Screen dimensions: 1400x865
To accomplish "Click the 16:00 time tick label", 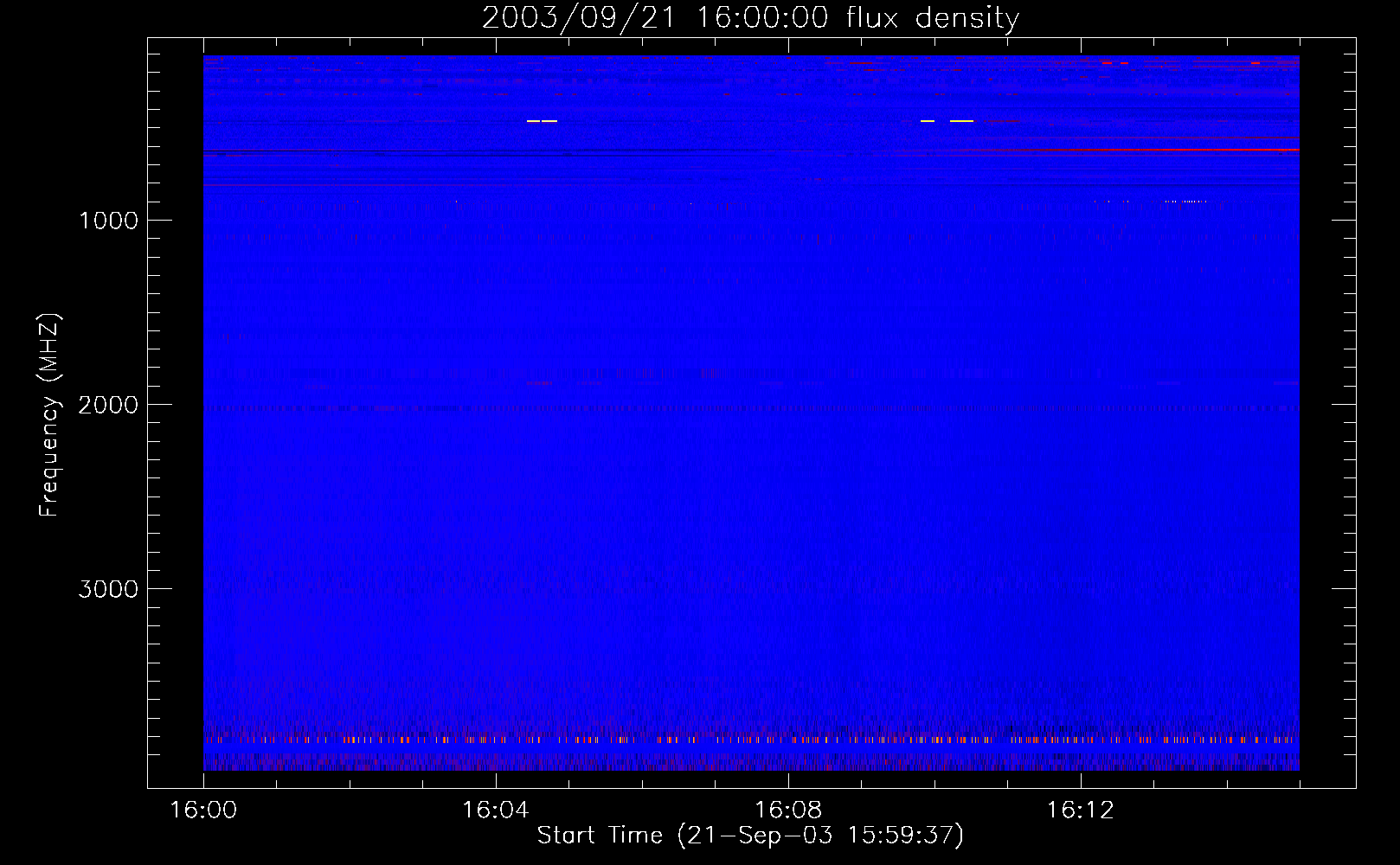I will tap(203, 811).
